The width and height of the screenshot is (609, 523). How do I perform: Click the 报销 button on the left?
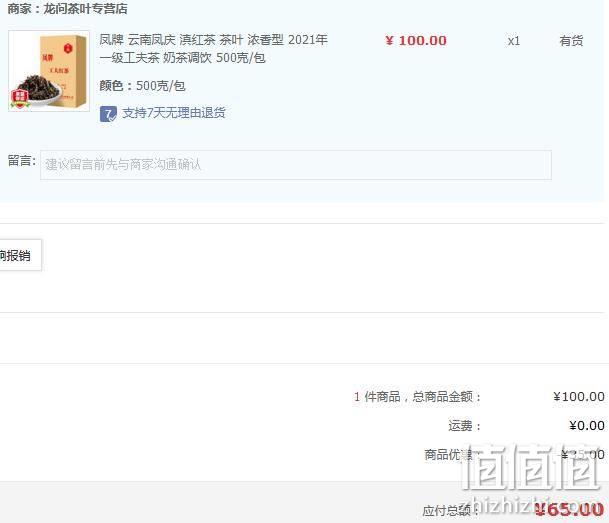20,255
